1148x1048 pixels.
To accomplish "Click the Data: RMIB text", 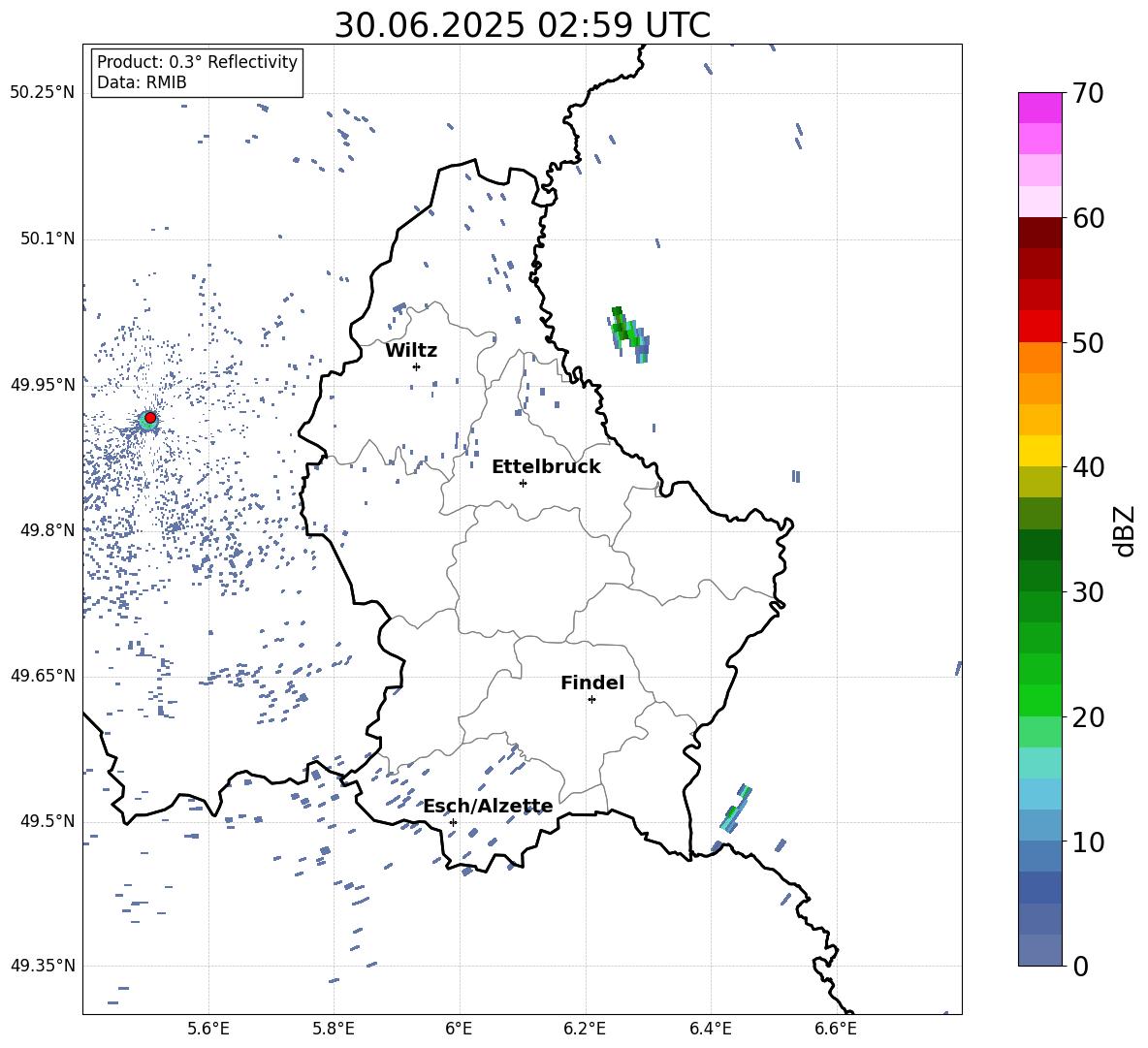I will click(x=142, y=82).
